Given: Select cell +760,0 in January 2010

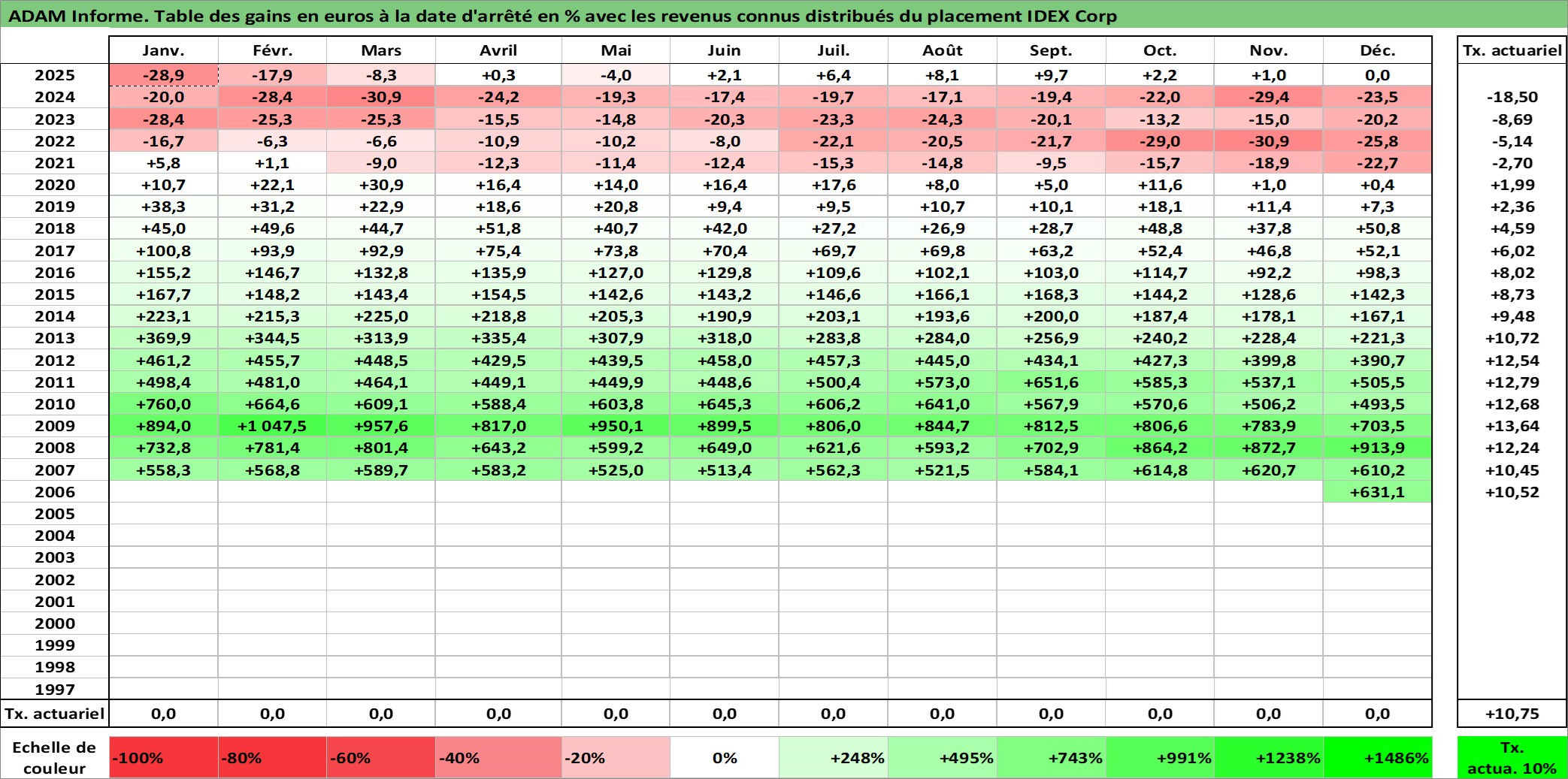Looking at the screenshot, I should pyautogui.click(x=163, y=404).
